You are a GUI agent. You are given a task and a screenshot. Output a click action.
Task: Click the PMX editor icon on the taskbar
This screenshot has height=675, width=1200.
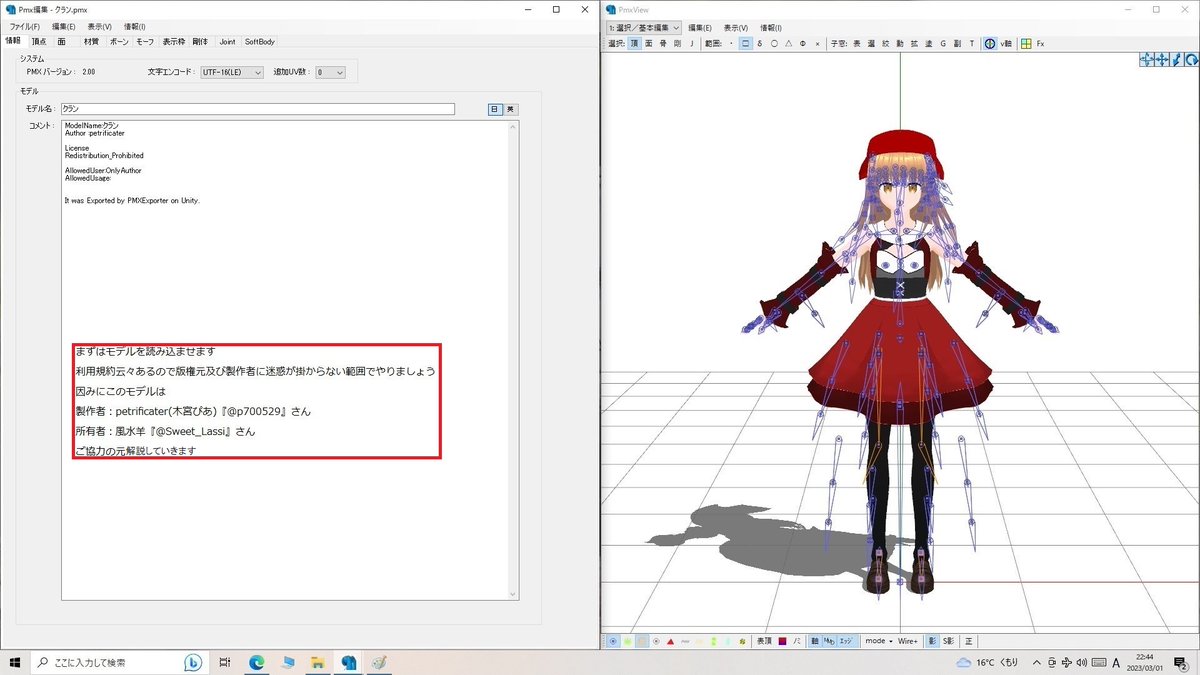pos(348,662)
